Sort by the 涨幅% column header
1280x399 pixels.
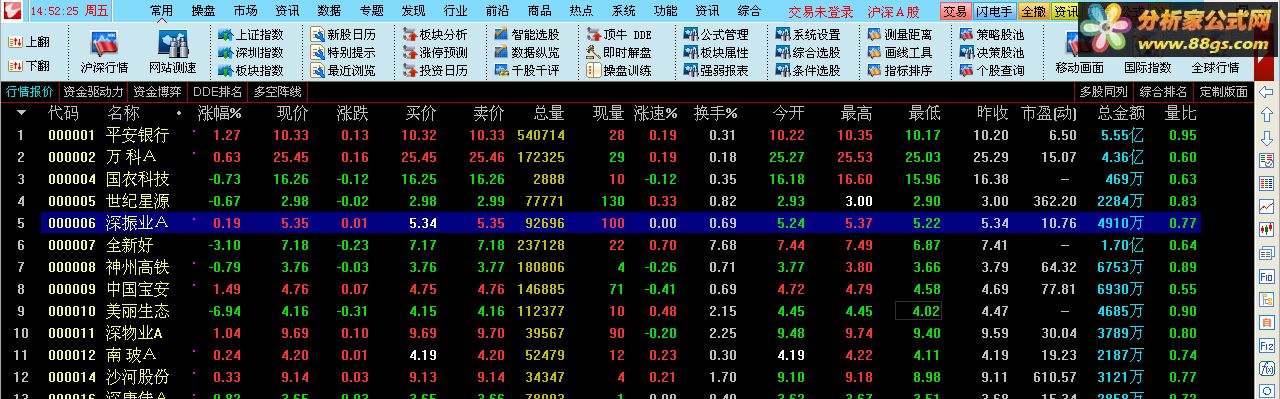tap(220, 113)
